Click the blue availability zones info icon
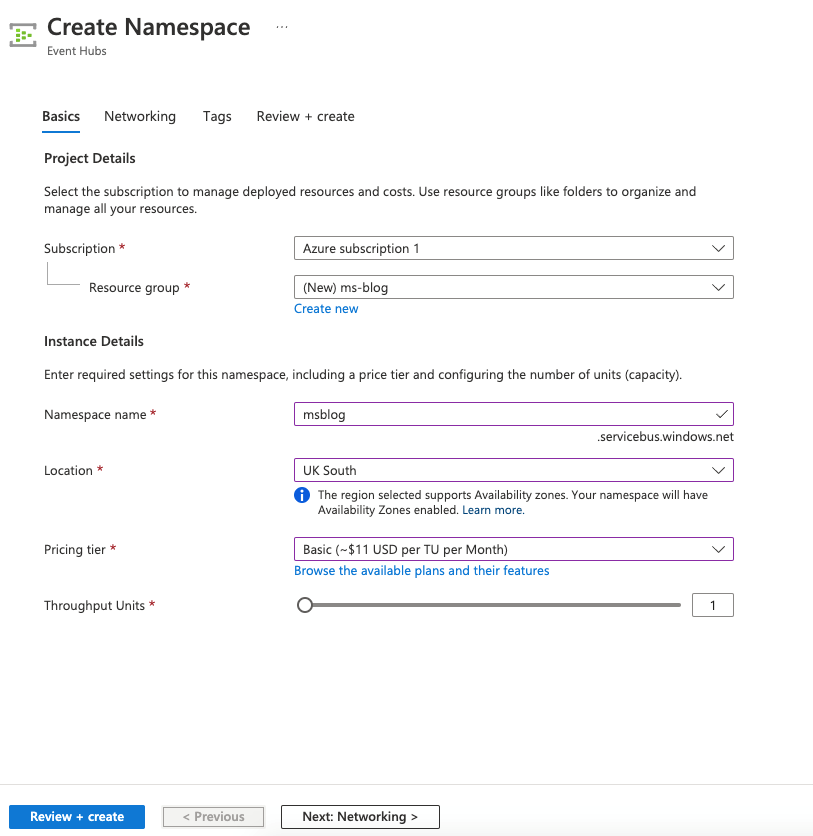The width and height of the screenshot is (813, 836). (302, 495)
